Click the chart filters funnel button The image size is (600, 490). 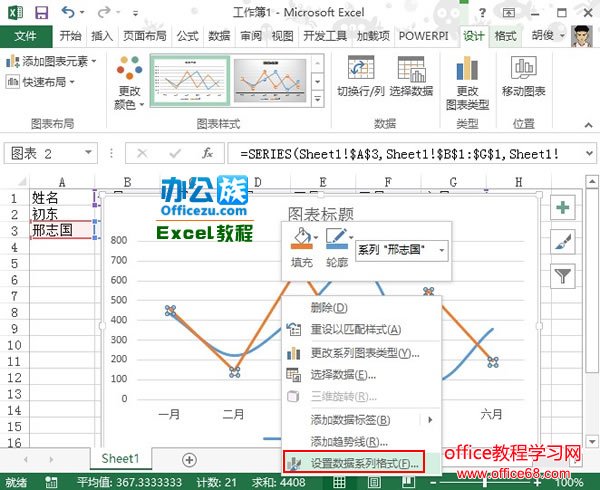click(562, 275)
